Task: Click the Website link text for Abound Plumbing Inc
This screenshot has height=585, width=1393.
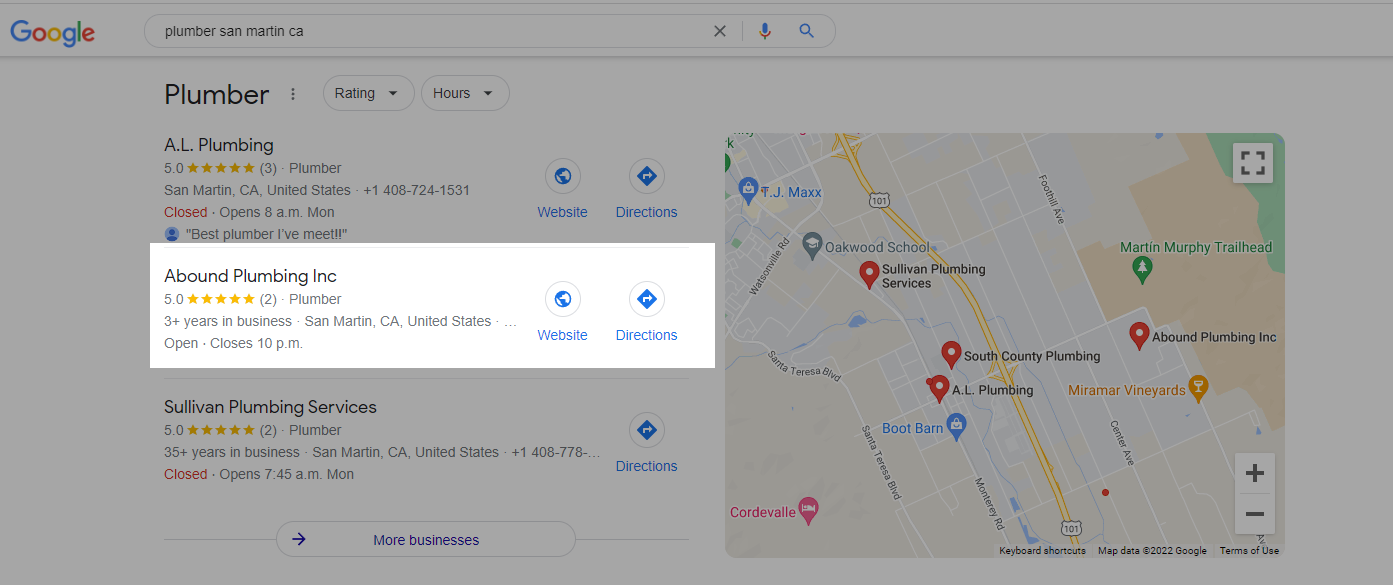Action: pos(563,335)
